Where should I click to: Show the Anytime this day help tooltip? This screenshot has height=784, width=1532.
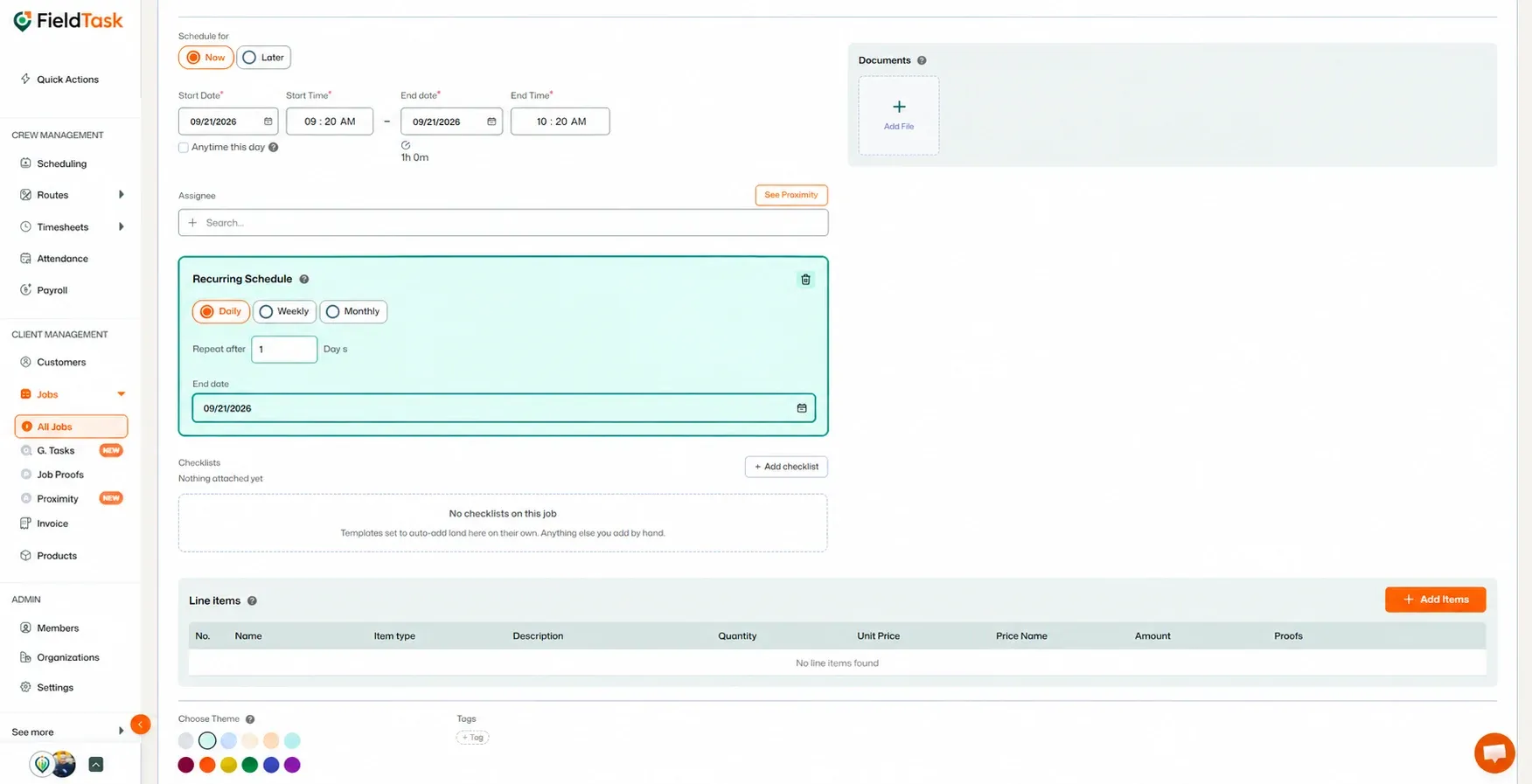(274, 148)
